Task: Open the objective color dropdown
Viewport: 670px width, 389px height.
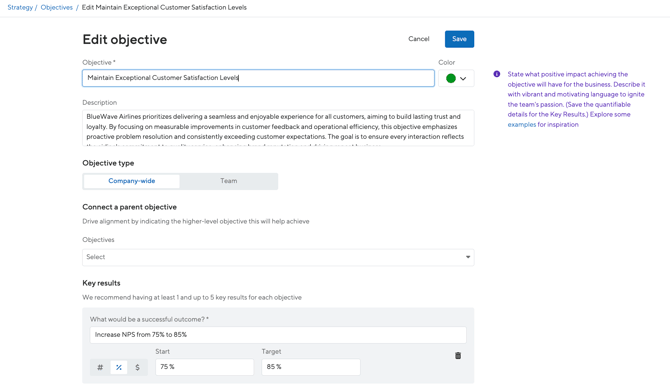Action: [456, 78]
